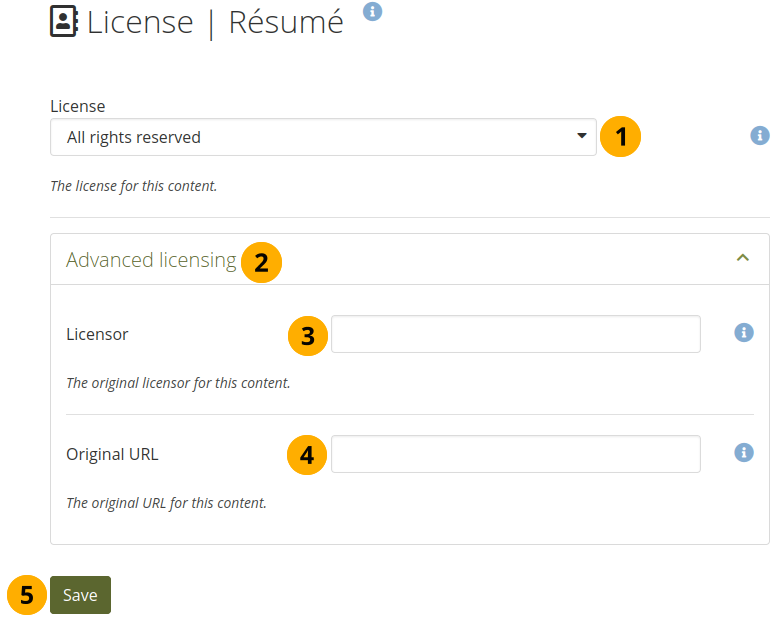Focus the Licensor text input
The width and height of the screenshot is (778, 619).
pos(515,334)
